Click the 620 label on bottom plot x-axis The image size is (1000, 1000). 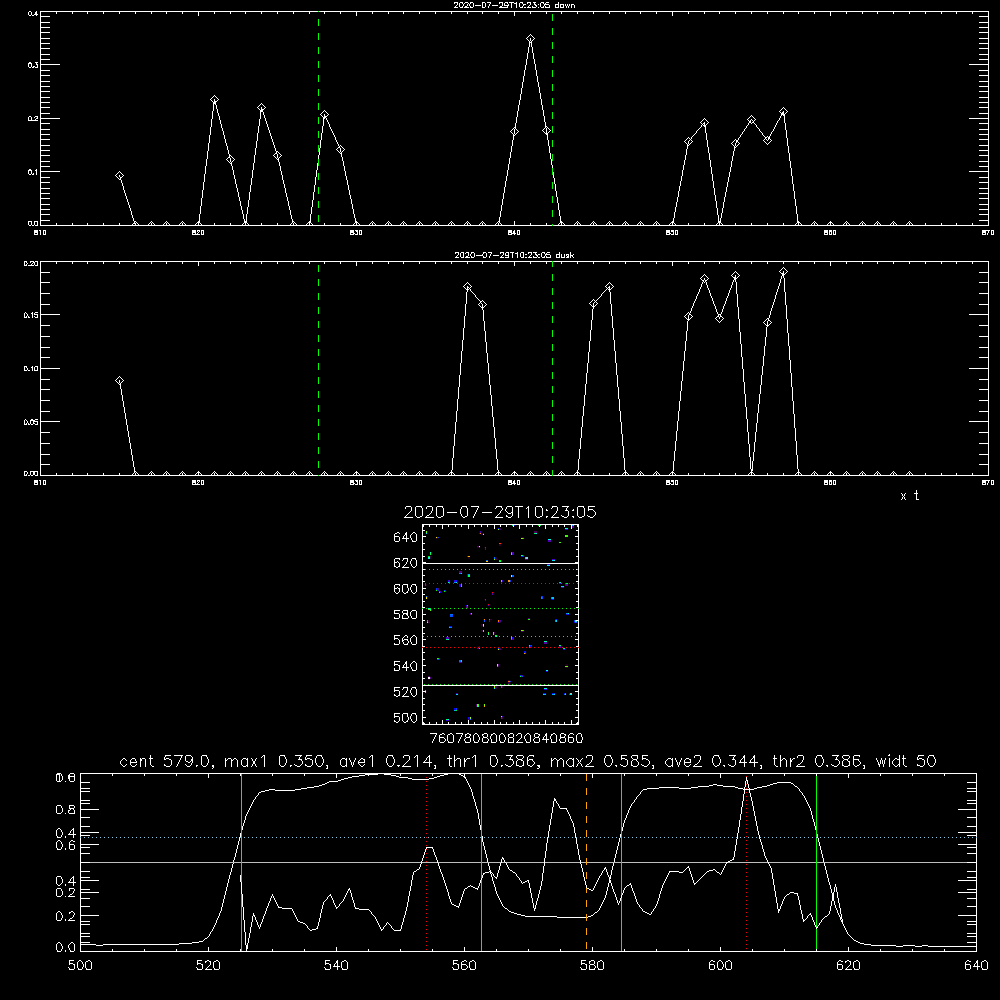click(848, 966)
